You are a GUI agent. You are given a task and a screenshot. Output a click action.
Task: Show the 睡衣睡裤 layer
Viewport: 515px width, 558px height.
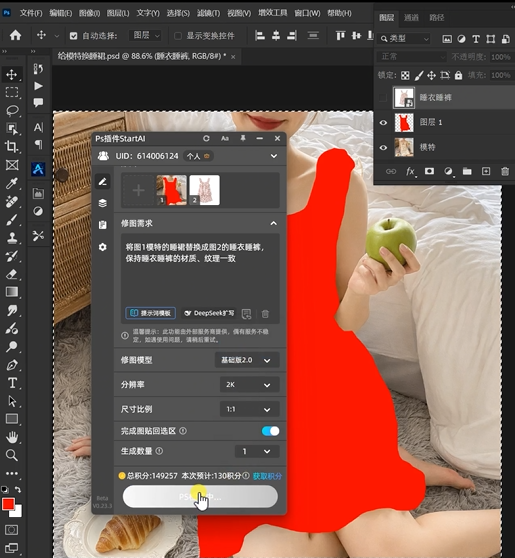click(383, 98)
